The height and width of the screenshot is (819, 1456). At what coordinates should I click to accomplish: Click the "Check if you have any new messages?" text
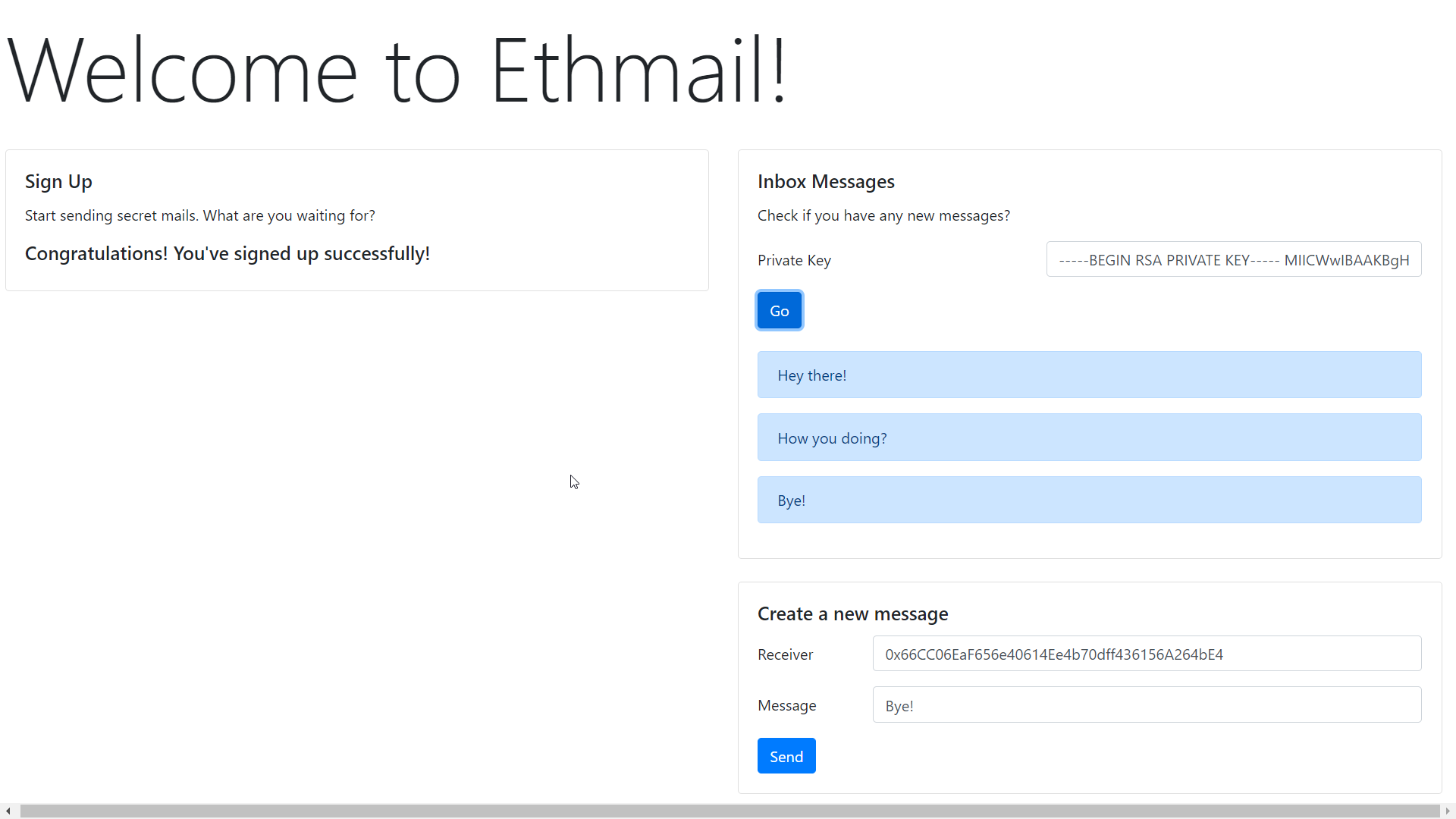[x=883, y=216]
